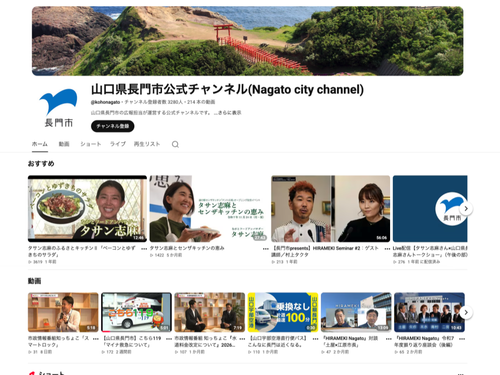The image size is (500, 375).
Task: Open video title タサン志麻のふるさとキッチン ベーコンとゆず
Action: pos(82,251)
